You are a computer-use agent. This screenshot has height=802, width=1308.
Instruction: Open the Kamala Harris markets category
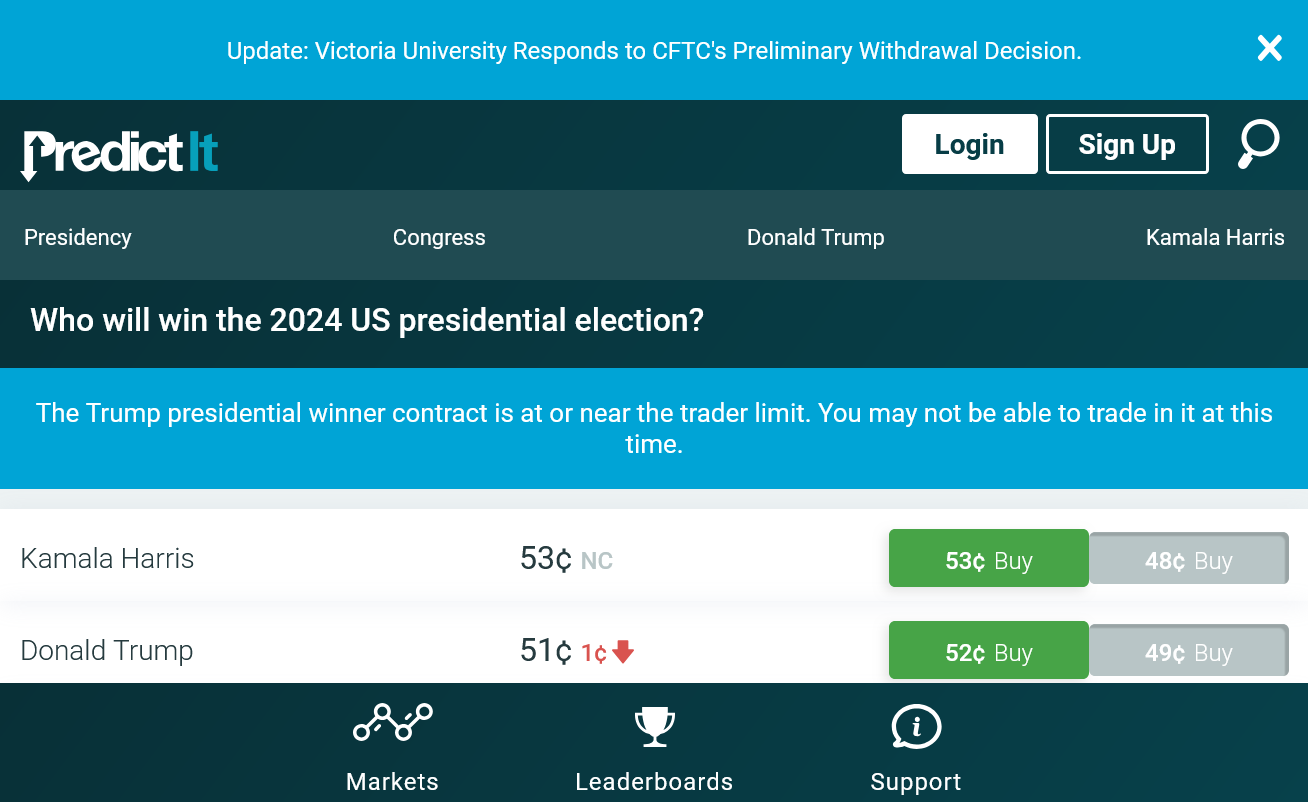pyautogui.click(x=1215, y=237)
